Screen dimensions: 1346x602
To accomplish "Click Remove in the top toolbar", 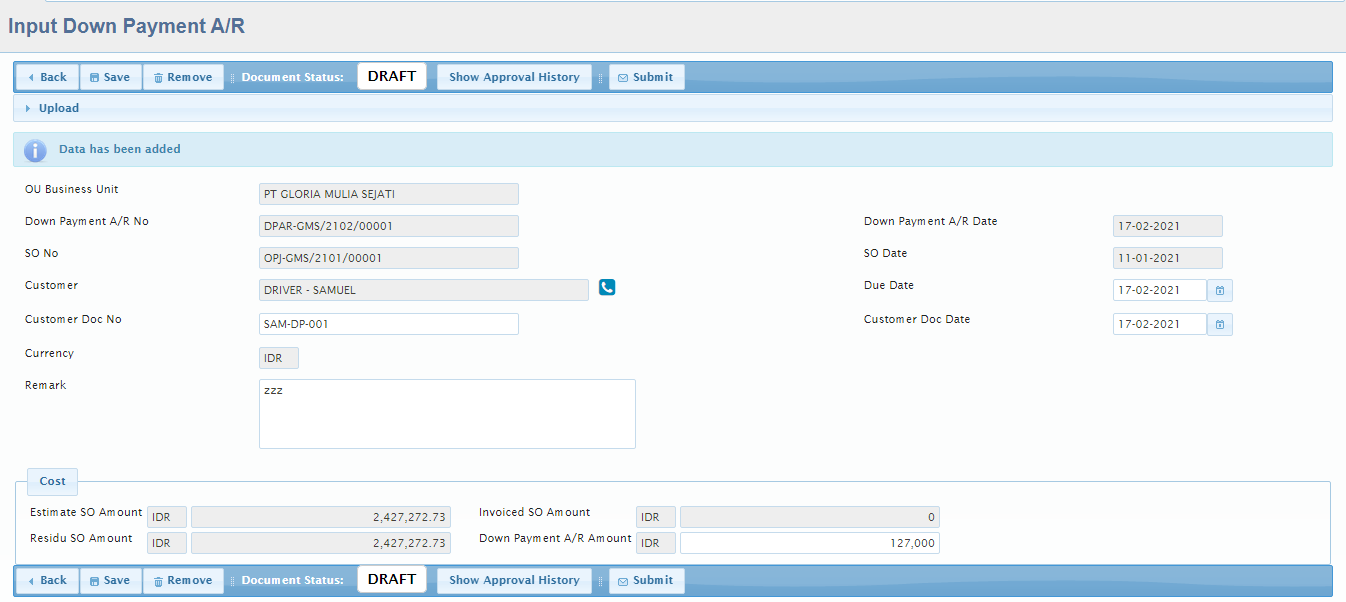I will (x=183, y=77).
